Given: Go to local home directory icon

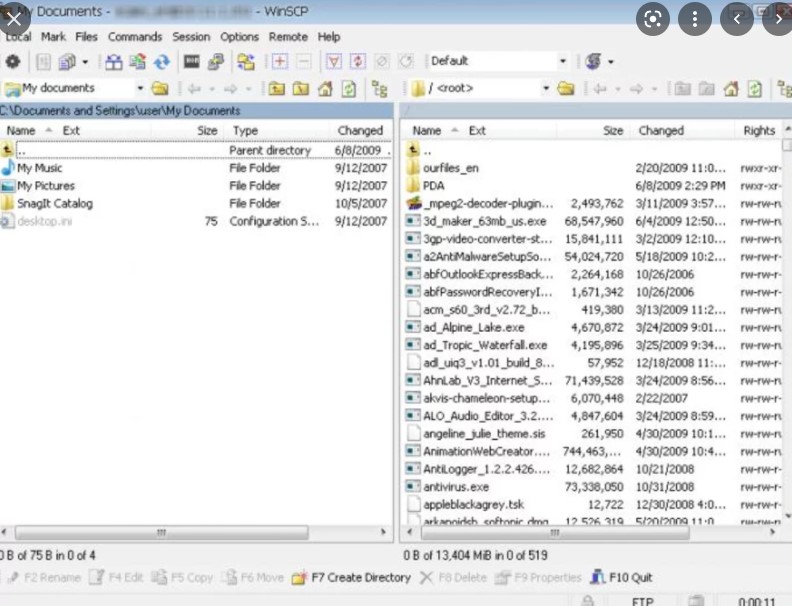Looking at the screenshot, I should [x=325, y=89].
